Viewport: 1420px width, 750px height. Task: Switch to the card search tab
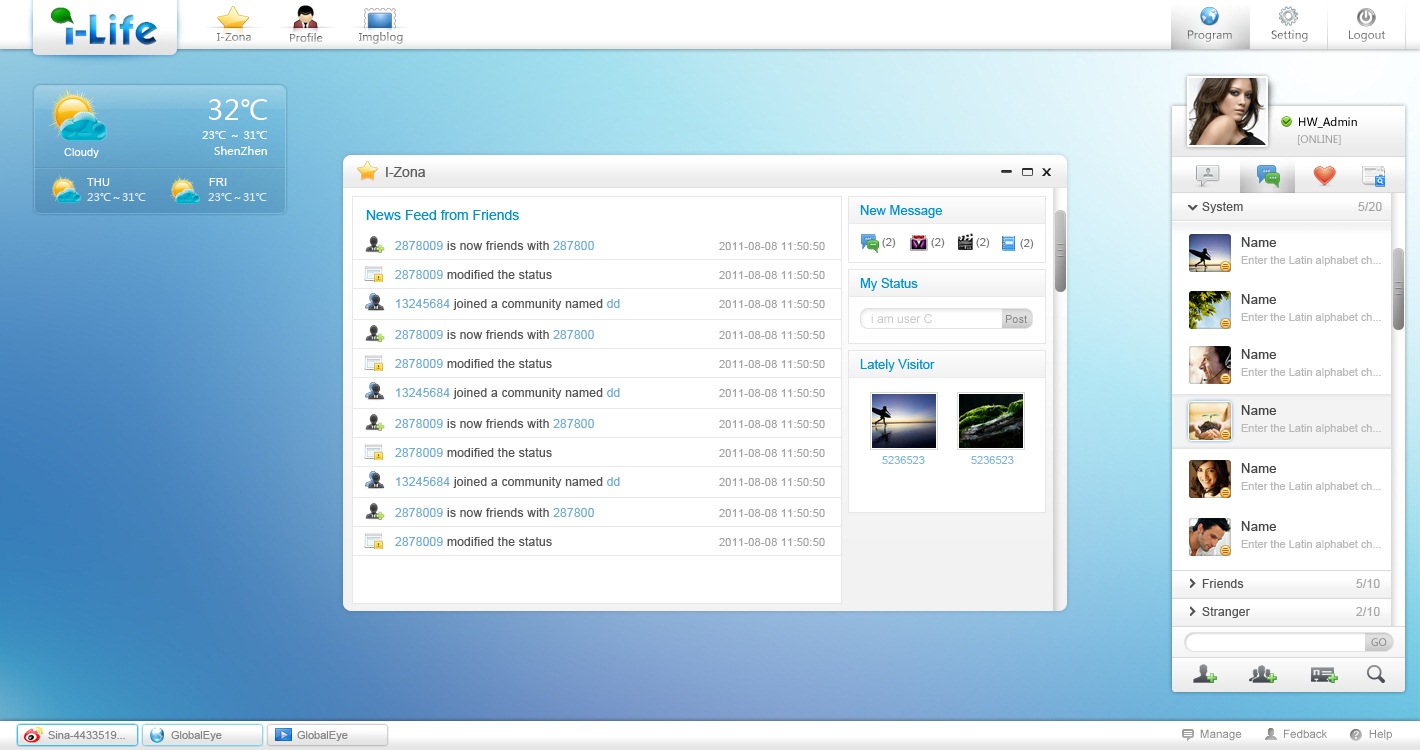click(1374, 176)
